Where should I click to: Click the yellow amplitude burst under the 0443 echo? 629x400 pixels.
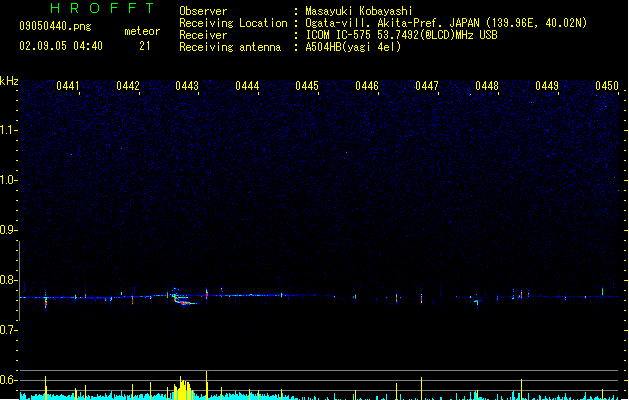click(183, 388)
